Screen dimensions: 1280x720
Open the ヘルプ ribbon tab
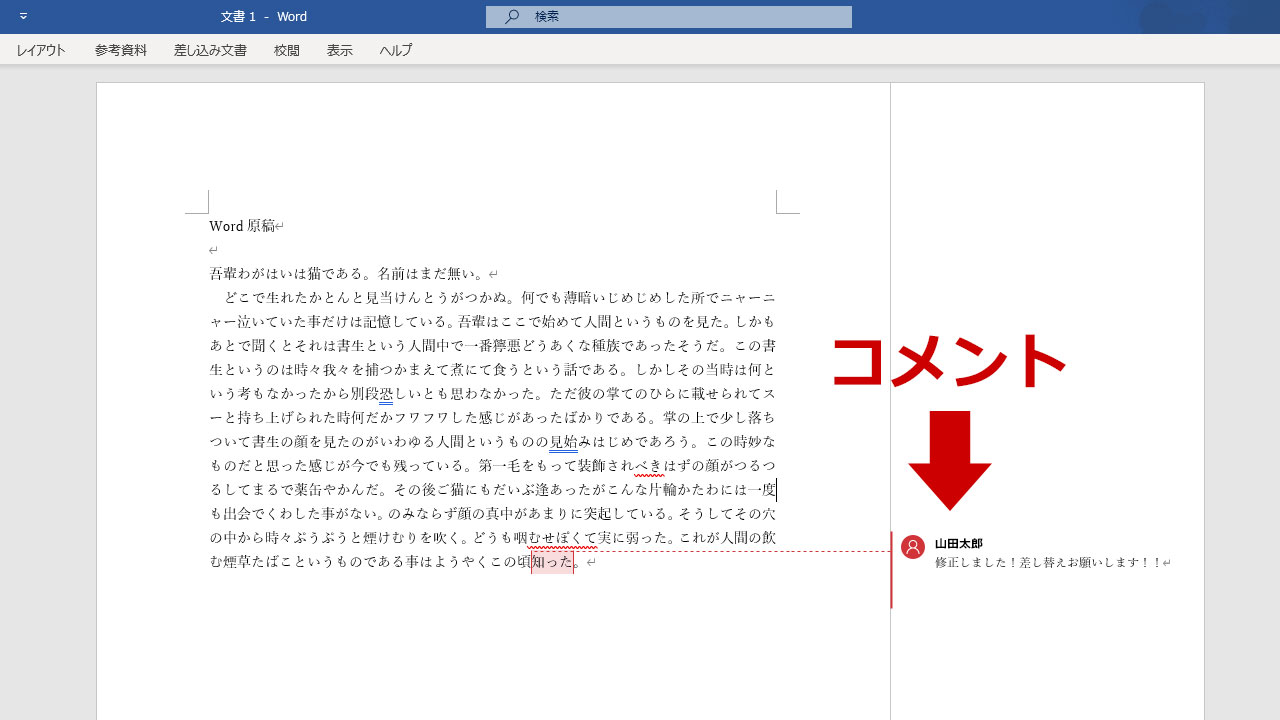396,50
